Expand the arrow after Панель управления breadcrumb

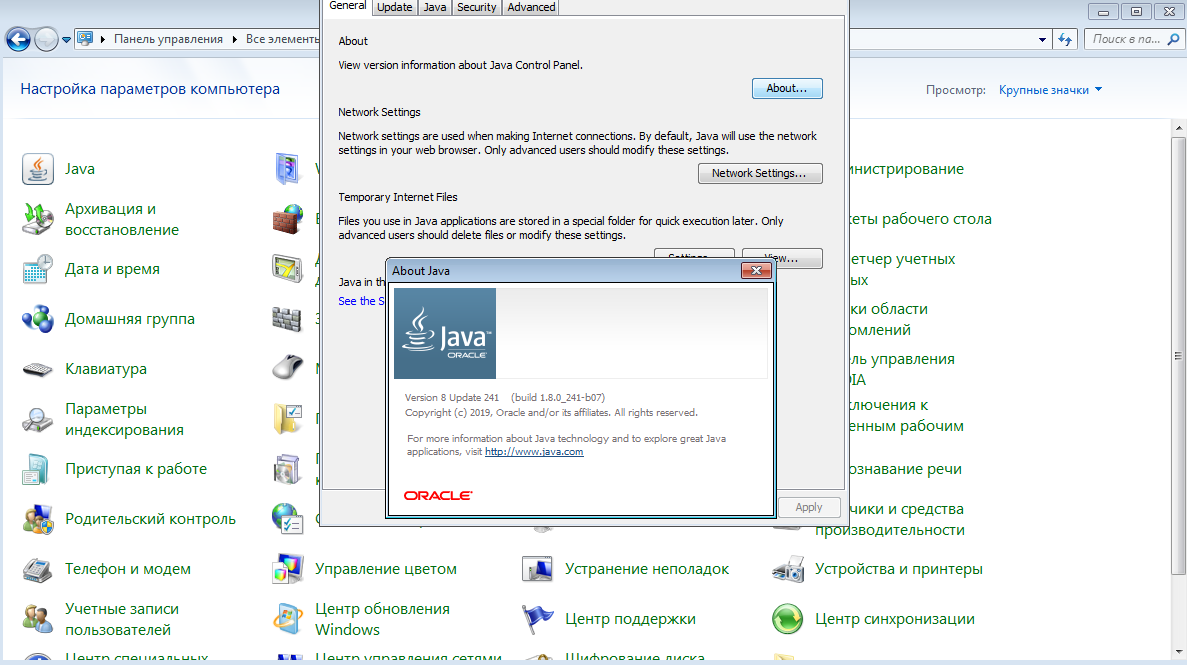pos(235,39)
